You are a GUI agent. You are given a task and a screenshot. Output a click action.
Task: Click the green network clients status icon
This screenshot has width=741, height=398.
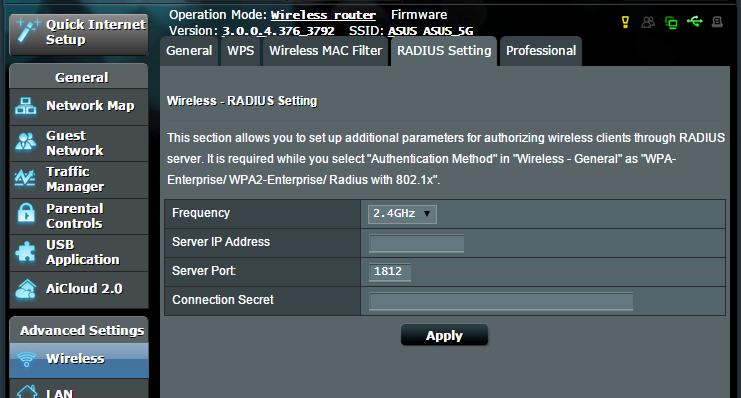(671, 22)
